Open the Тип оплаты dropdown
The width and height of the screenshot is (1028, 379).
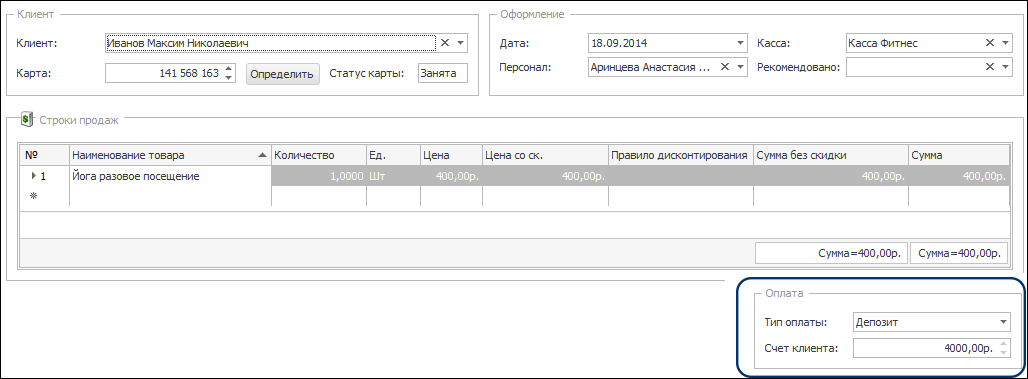point(1003,322)
